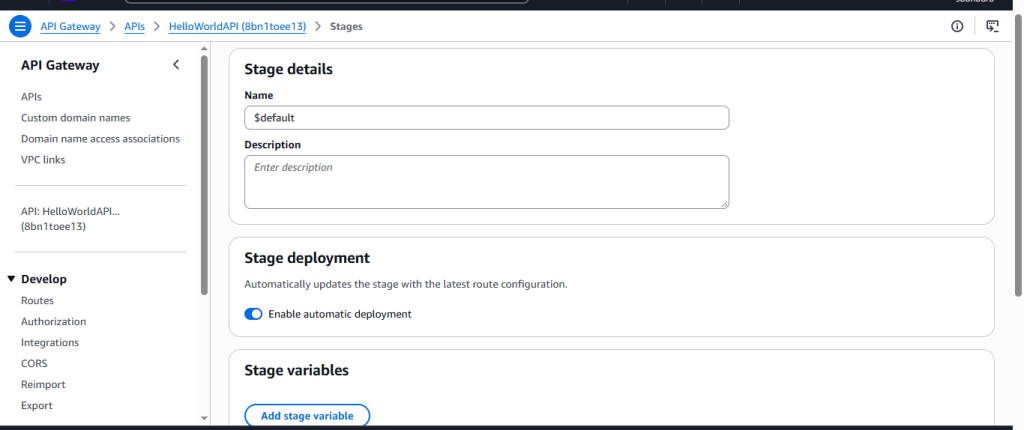Click the API: HelloWorldAPI... sidebar label

click(71, 219)
